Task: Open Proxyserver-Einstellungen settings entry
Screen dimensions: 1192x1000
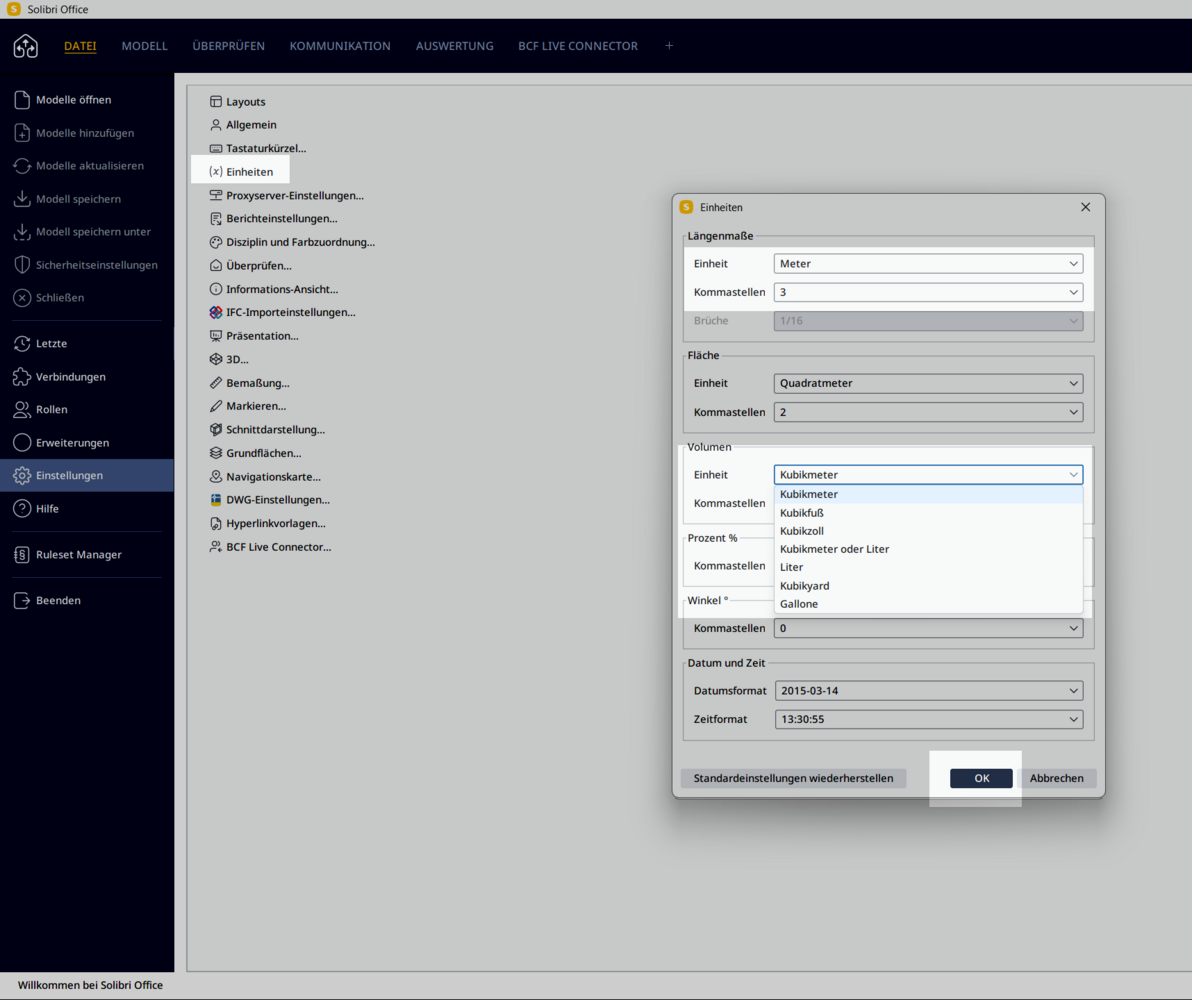Action: (287, 195)
